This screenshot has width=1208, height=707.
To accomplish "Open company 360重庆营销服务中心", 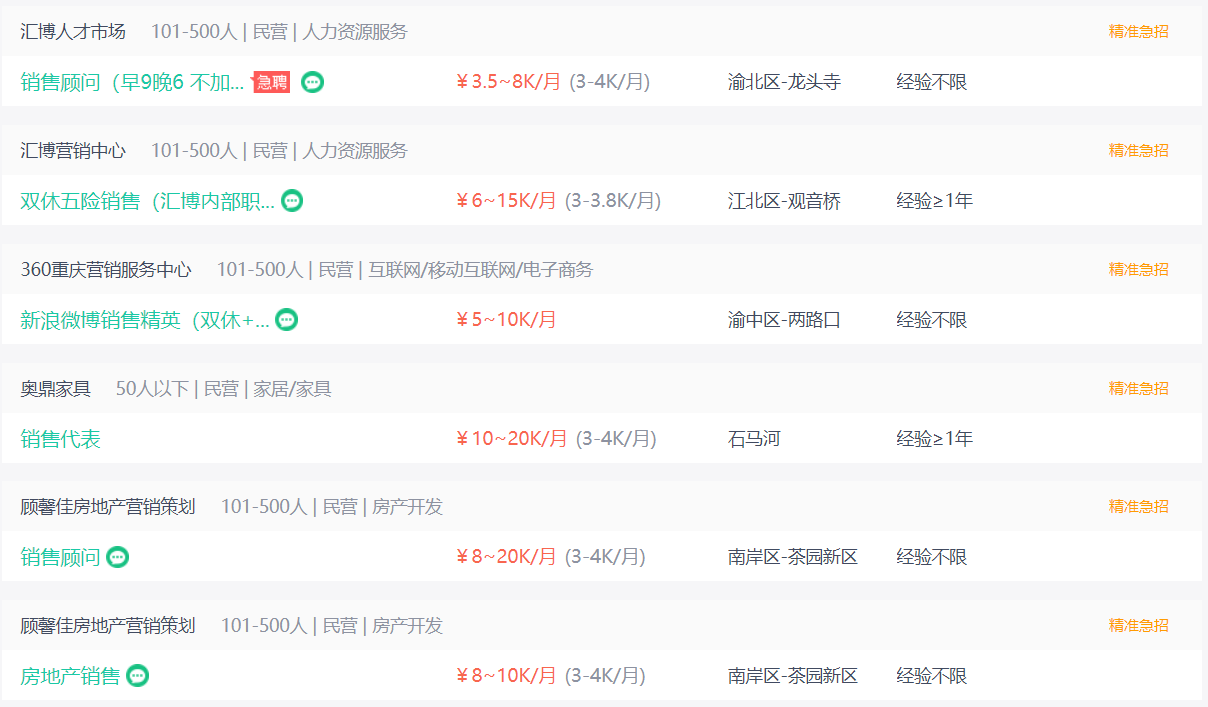I will pos(106,270).
